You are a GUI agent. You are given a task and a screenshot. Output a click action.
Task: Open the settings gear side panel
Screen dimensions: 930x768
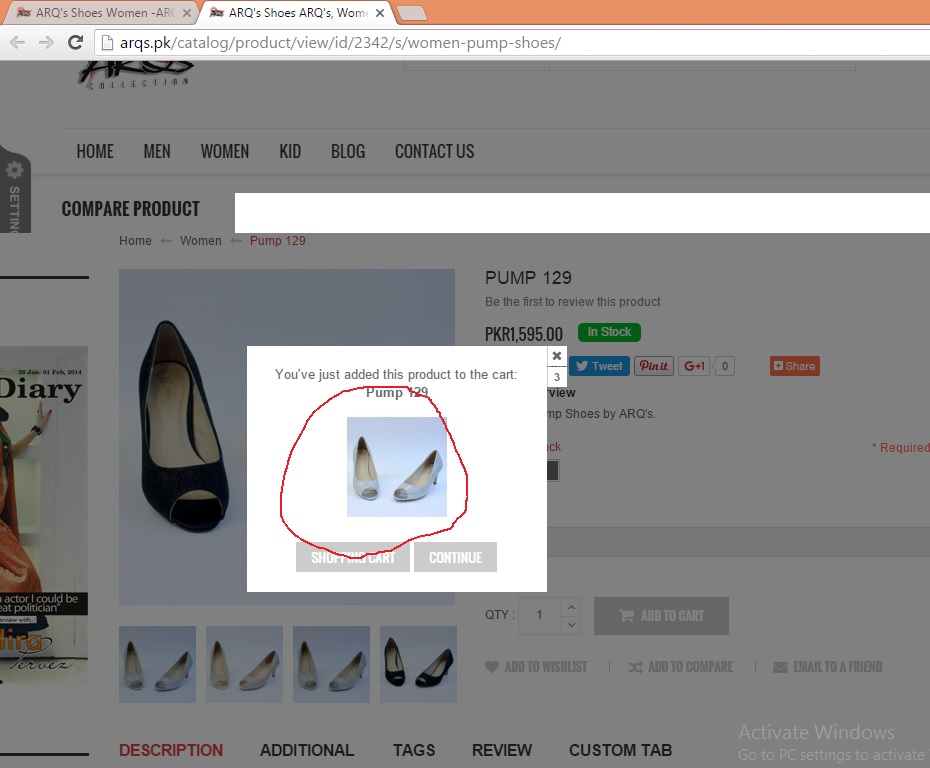tap(14, 171)
